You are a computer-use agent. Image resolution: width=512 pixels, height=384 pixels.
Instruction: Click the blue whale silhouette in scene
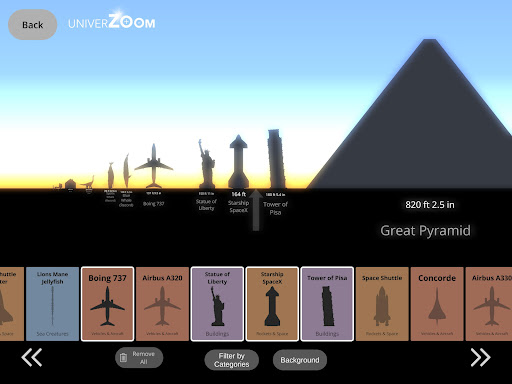point(126,171)
